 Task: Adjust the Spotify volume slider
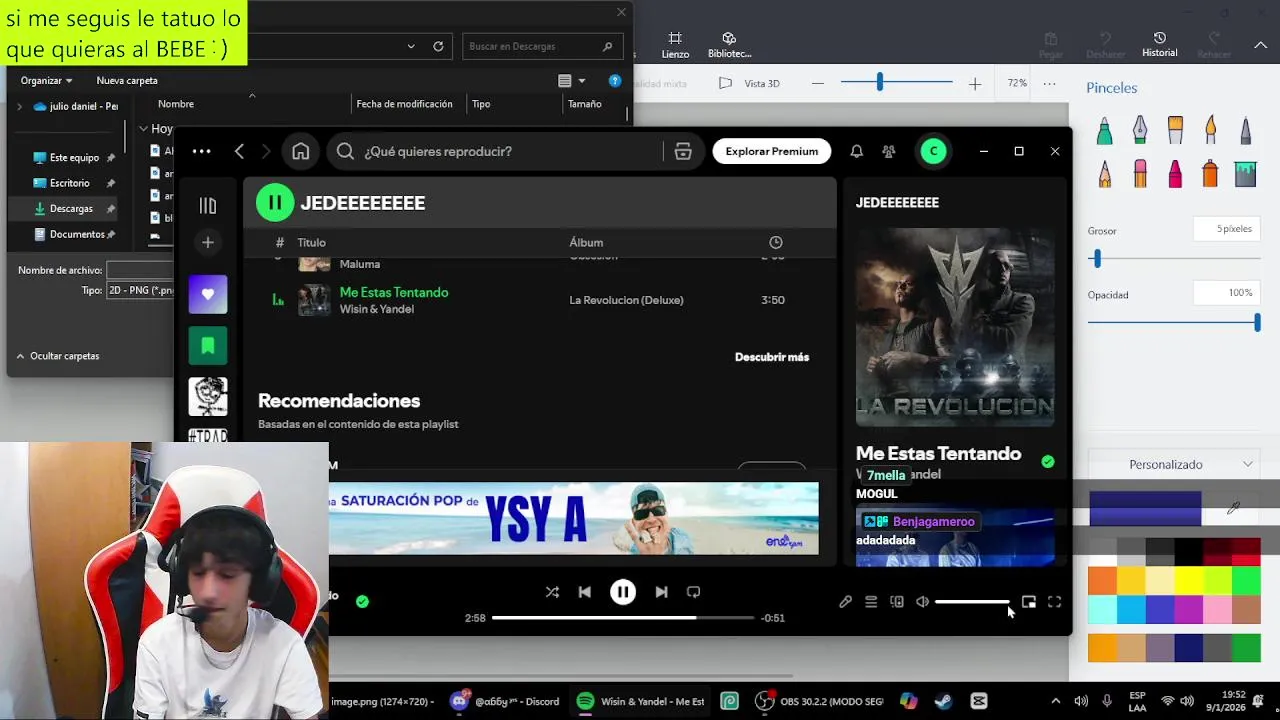[972, 602]
